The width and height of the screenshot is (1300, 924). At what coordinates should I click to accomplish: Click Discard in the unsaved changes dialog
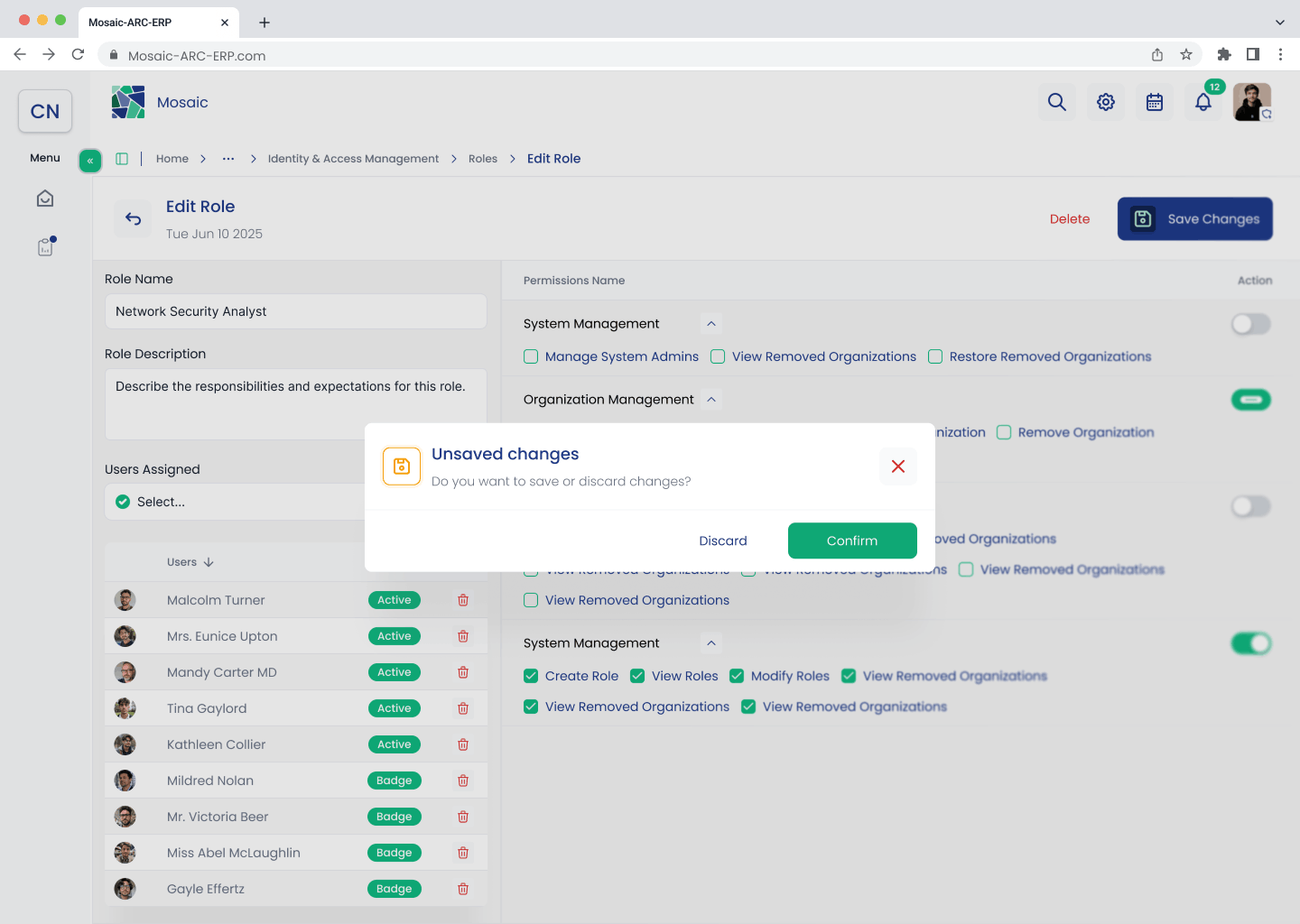(723, 541)
